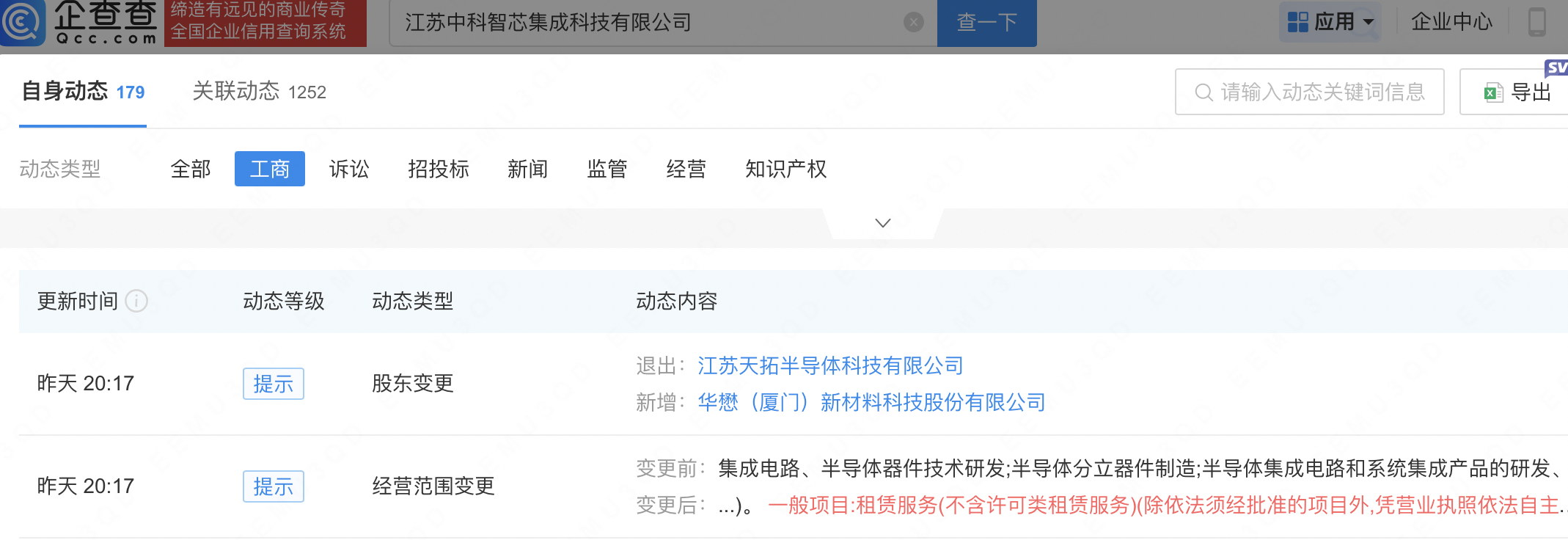Expand the filter panel chevron
Viewport: 1568px width, 540px height.
coord(883,223)
